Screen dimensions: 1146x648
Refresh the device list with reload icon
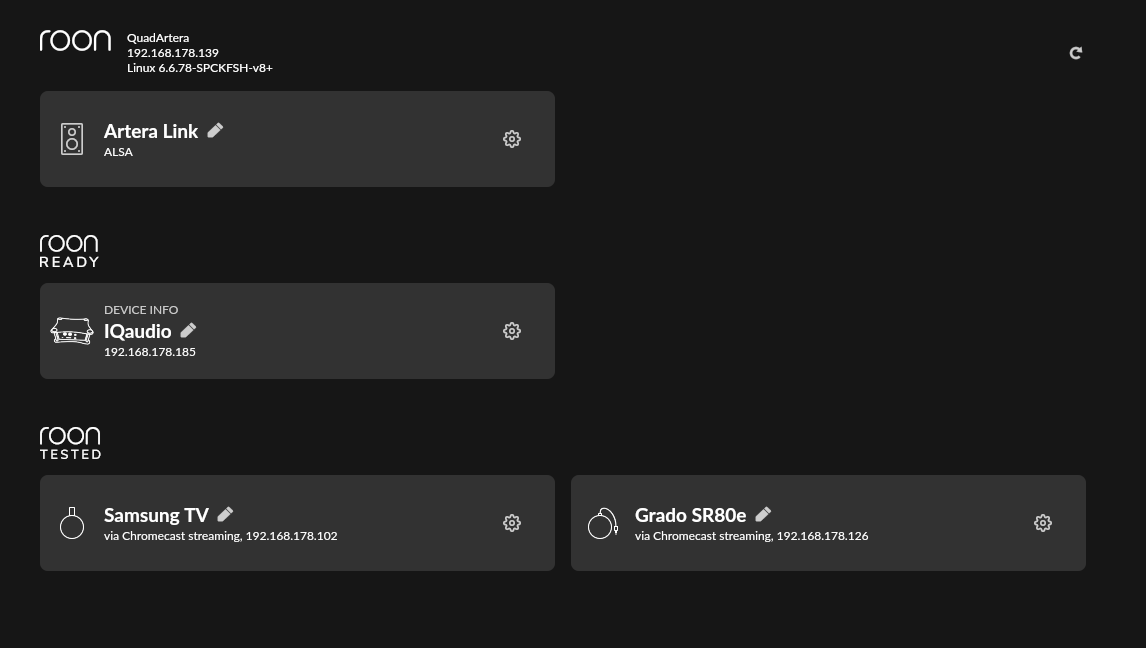(1076, 53)
